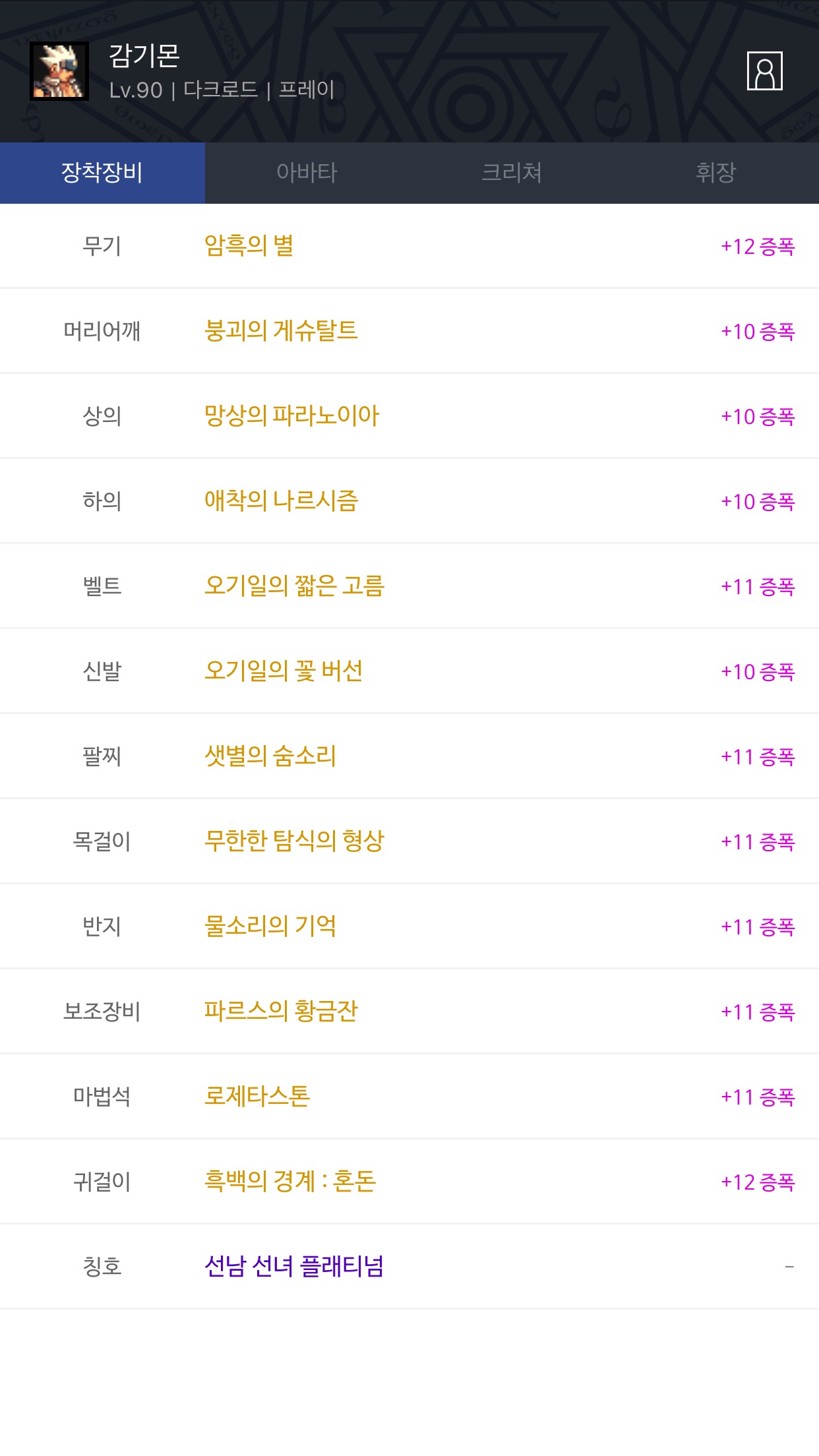Tap the profile icon in header
The width and height of the screenshot is (819, 1456).
point(764,71)
